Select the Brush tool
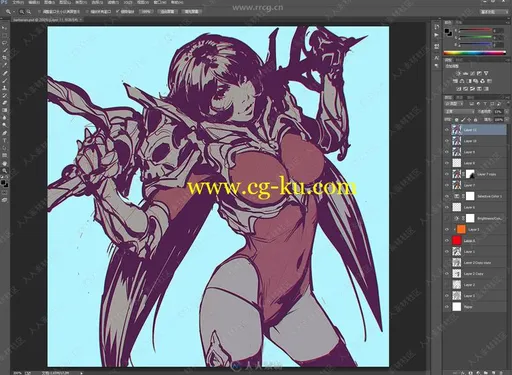The image size is (512, 375). (4, 80)
